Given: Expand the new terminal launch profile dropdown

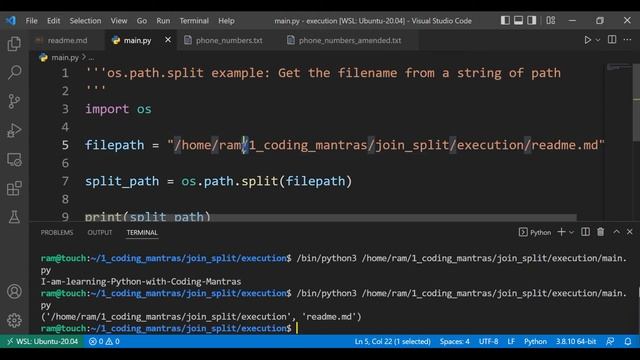Looking at the screenshot, I should 571,232.
